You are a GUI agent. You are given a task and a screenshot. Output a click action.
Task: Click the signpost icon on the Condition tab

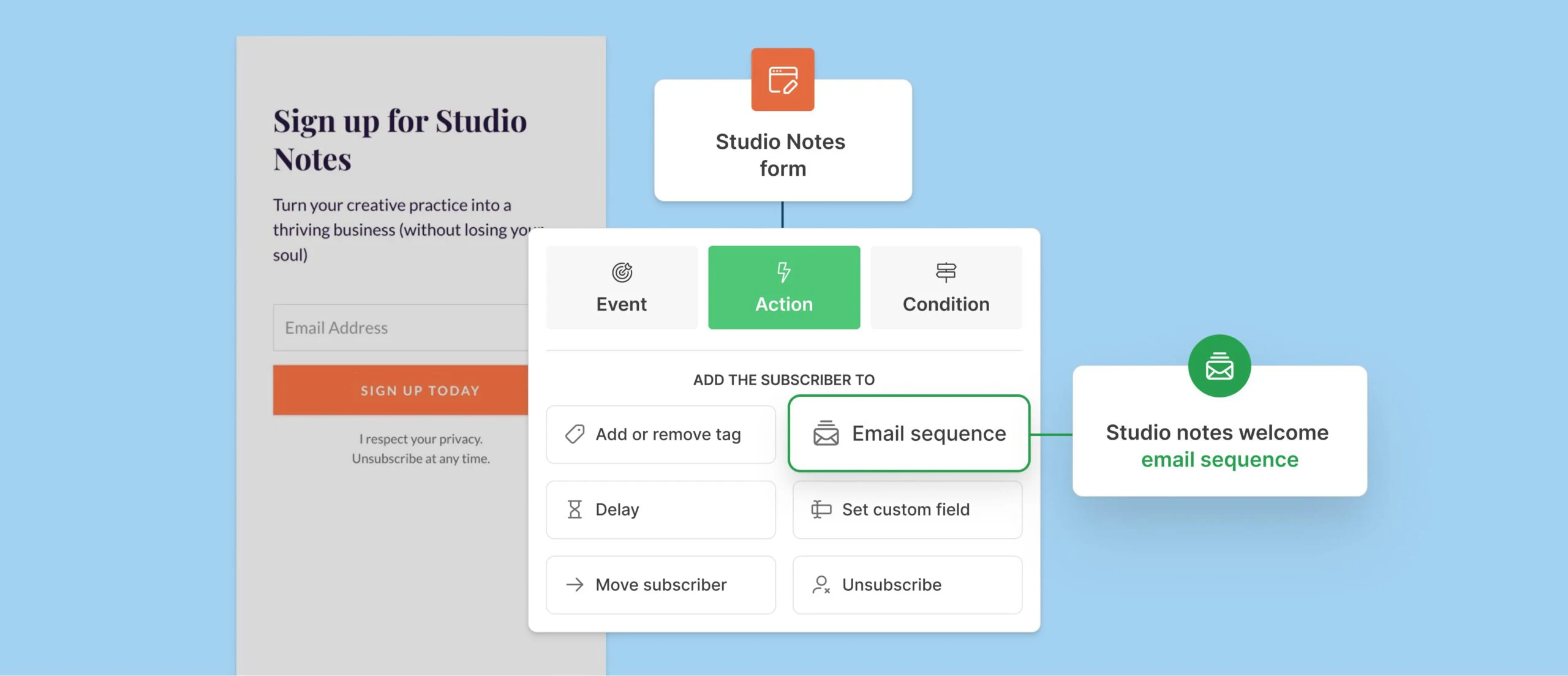point(946,272)
